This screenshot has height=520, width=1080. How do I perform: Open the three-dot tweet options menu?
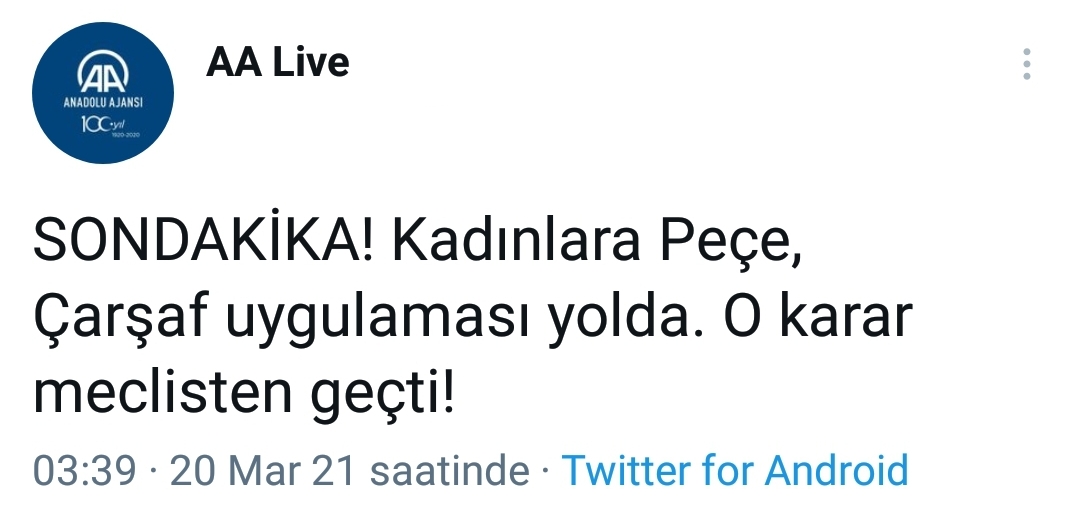point(1026,64)
